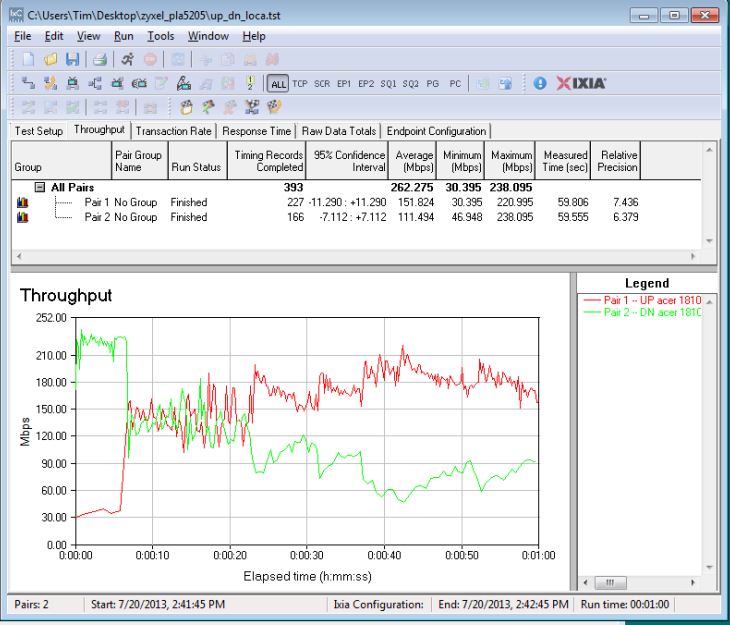
Task: Create a new test with New icon
Action: (x=28, y=59)
